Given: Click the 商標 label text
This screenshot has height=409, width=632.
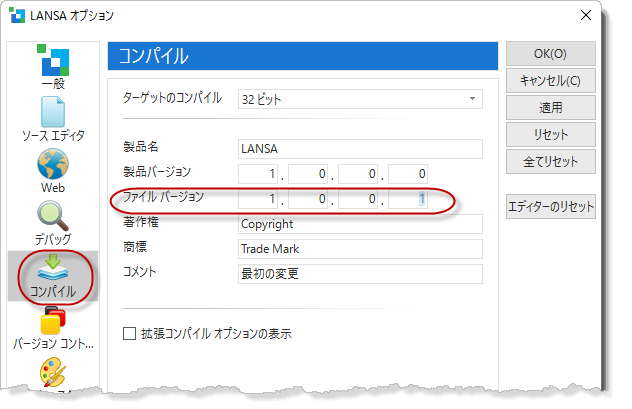Looking at the screenshot, I should pyautogui.click(x=135, y=247).
